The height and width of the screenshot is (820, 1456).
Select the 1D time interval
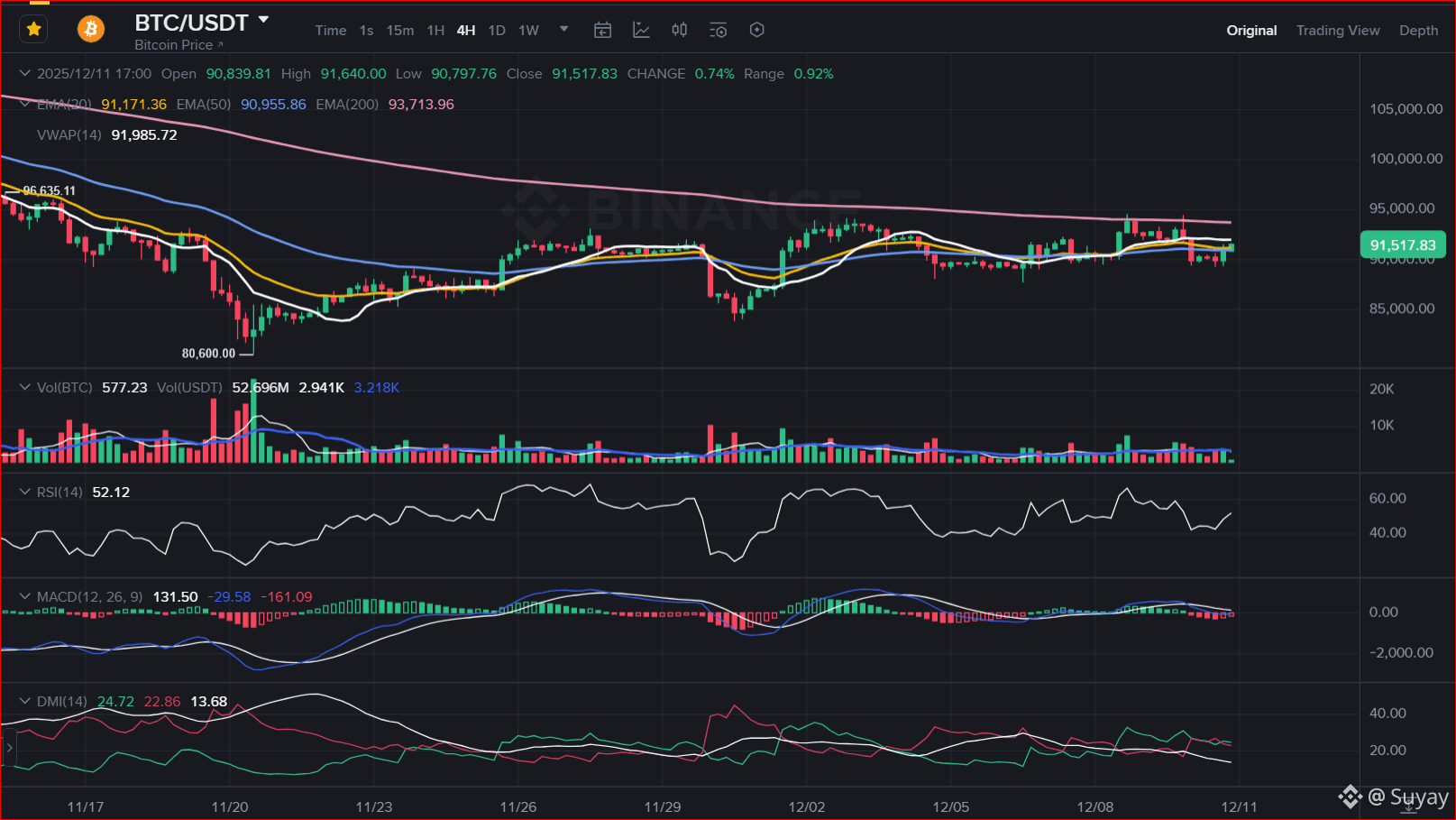point(496,31)
